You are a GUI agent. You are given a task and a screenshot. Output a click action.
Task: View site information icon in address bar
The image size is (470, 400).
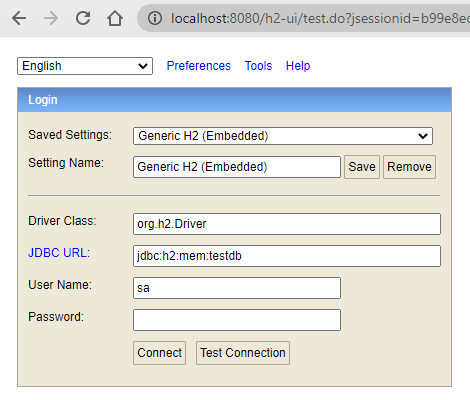[x=155, y=18]
